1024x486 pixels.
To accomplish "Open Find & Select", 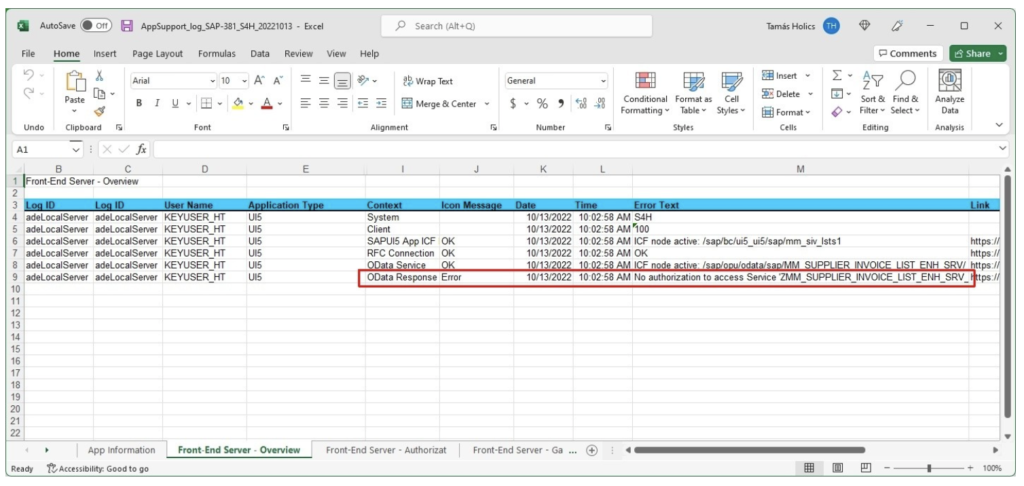I will pos(905,94).
